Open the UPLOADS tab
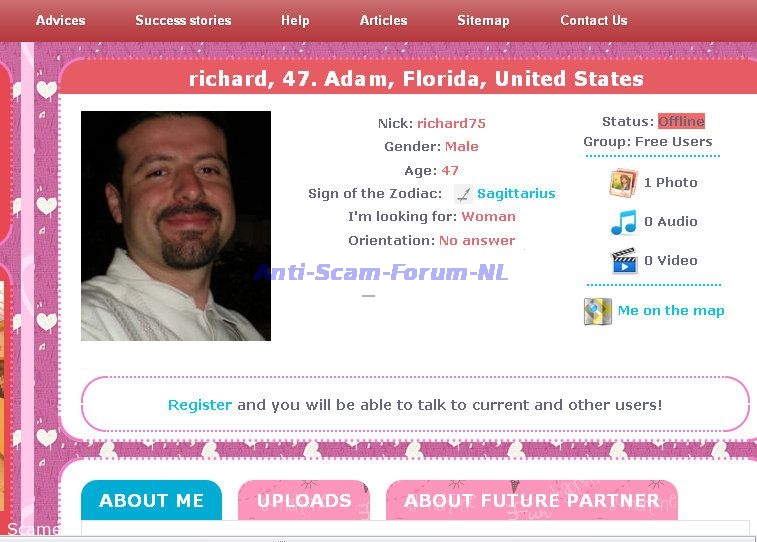Screen dimensions: 757x542 (x=304, y=501)
